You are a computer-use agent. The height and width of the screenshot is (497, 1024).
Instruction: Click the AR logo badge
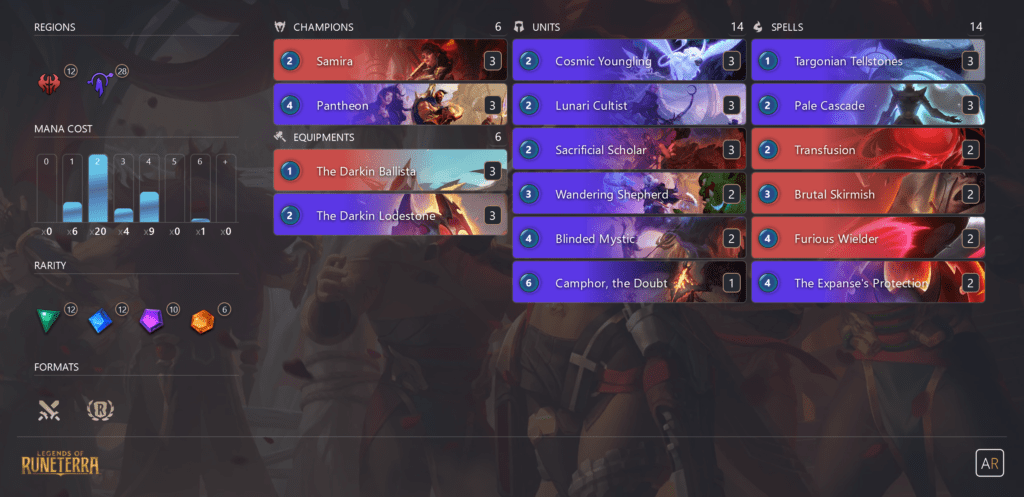tap(989, 463)
